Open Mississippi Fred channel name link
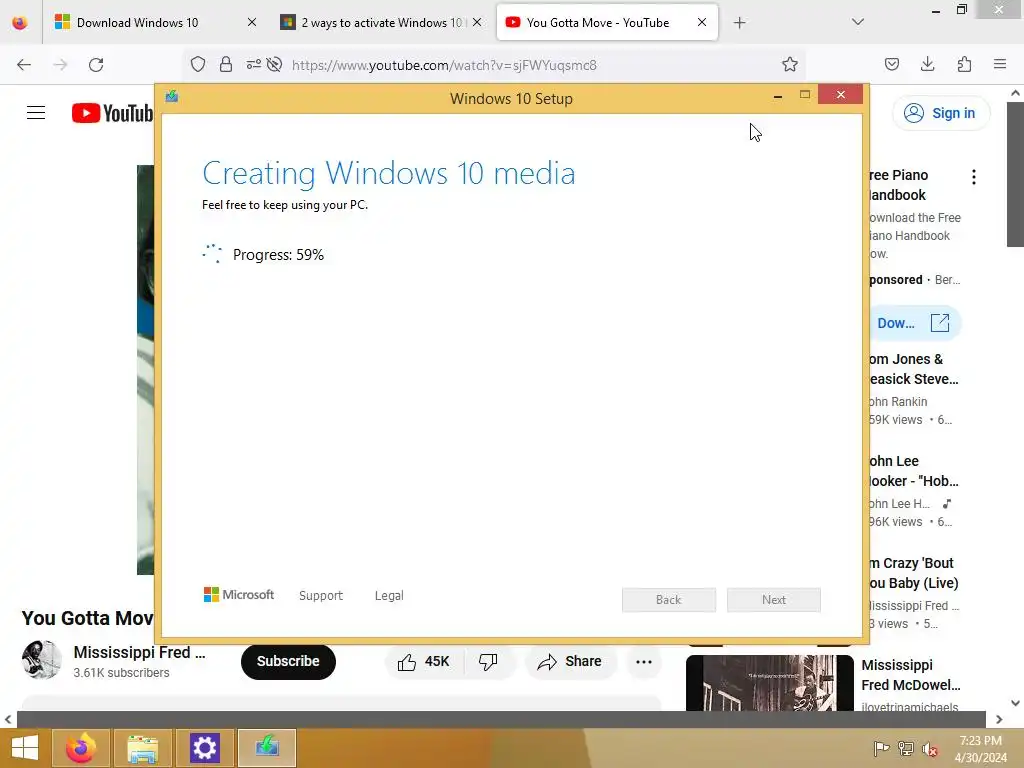This screenshot has width=1024, height=768. (x=139, y=652)
